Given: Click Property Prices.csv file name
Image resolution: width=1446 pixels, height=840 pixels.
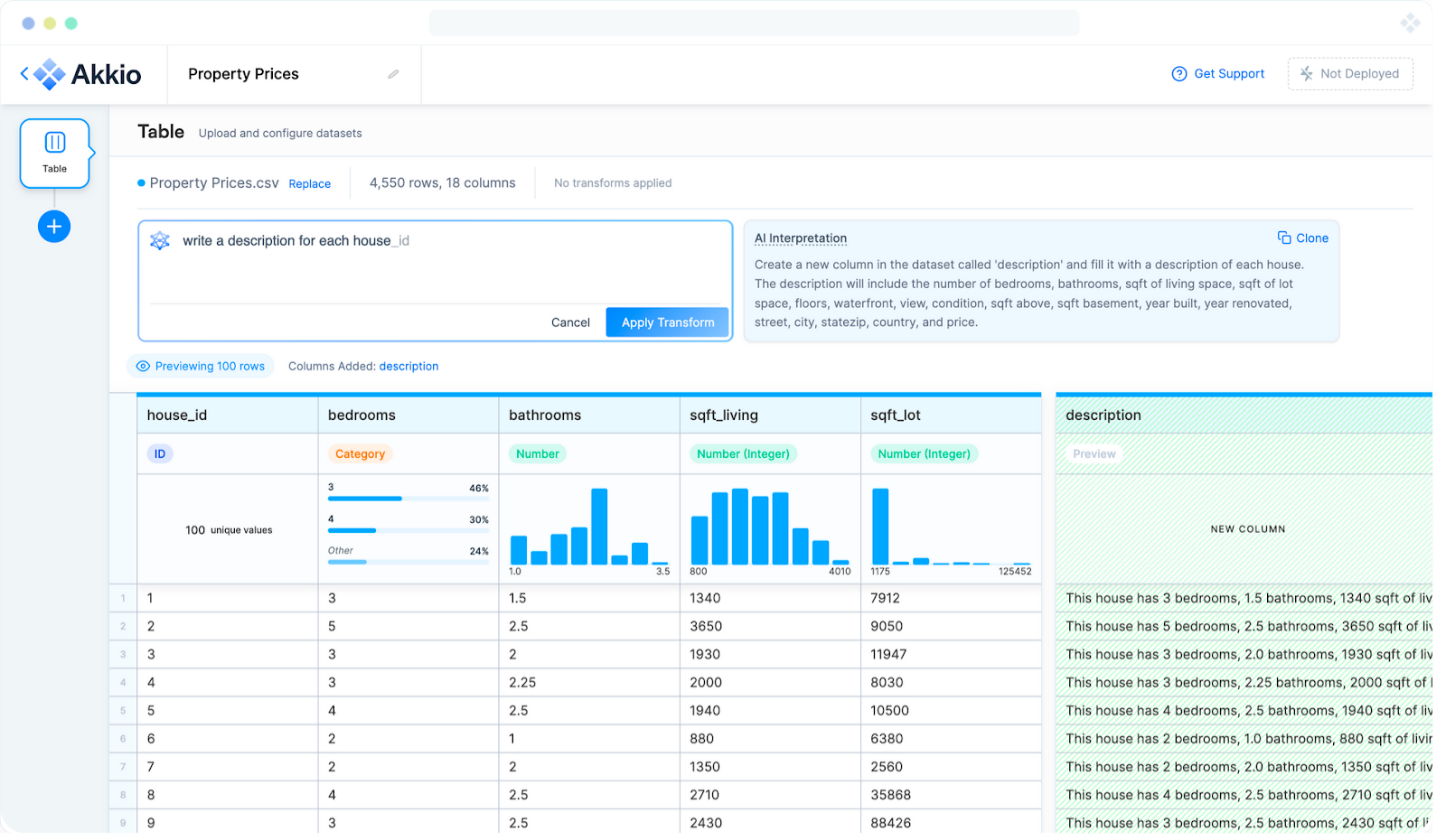Looking at the screenshot, I should [214, 182].
